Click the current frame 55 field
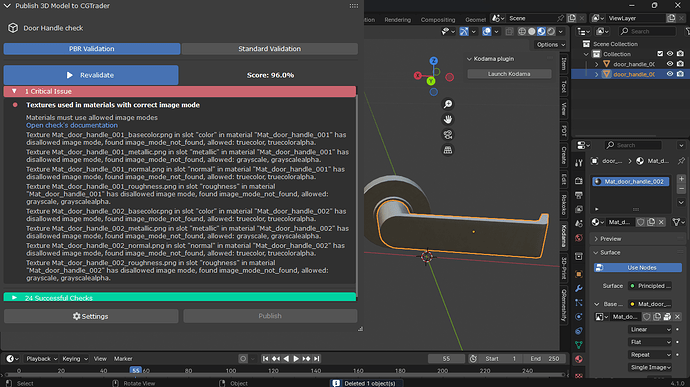The width and height of the screenshot is (690, 387). 446,359
